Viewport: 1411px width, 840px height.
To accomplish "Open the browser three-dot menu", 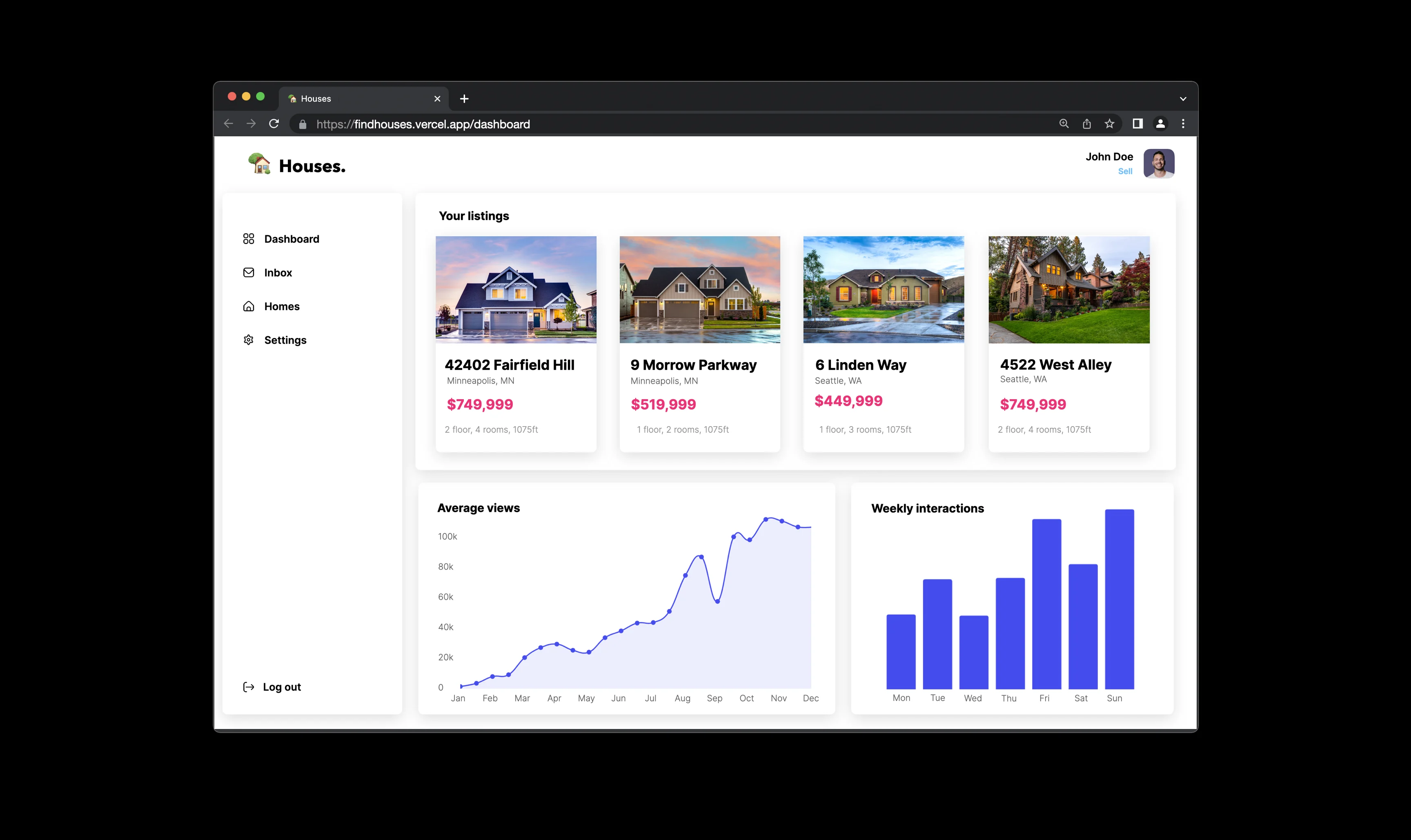I will pos(1183,124).
